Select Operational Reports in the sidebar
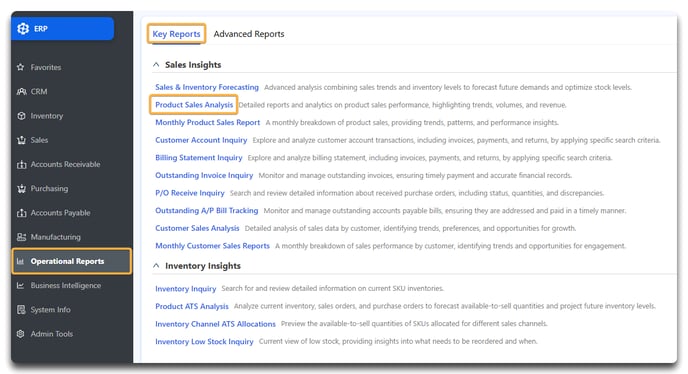The image size is (688, 374). tap(72, 261)
